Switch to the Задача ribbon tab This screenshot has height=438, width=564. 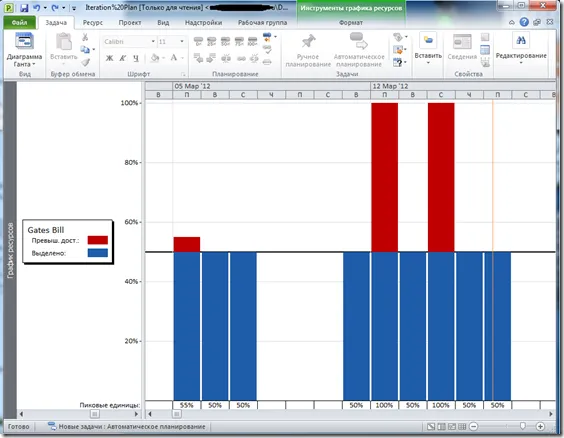pos(56,22)
